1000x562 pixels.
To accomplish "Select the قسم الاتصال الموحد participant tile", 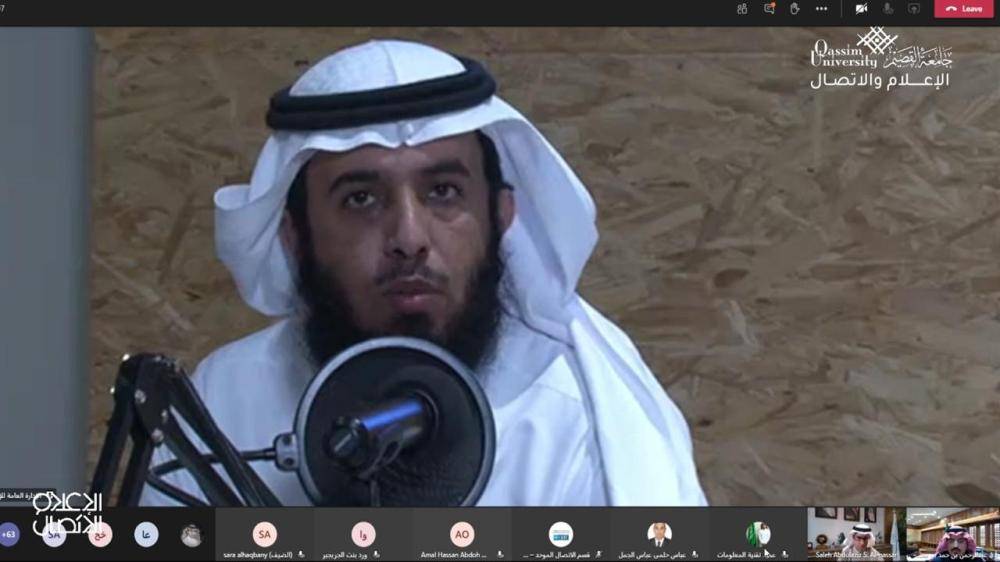I will click(x=561, y=534).
